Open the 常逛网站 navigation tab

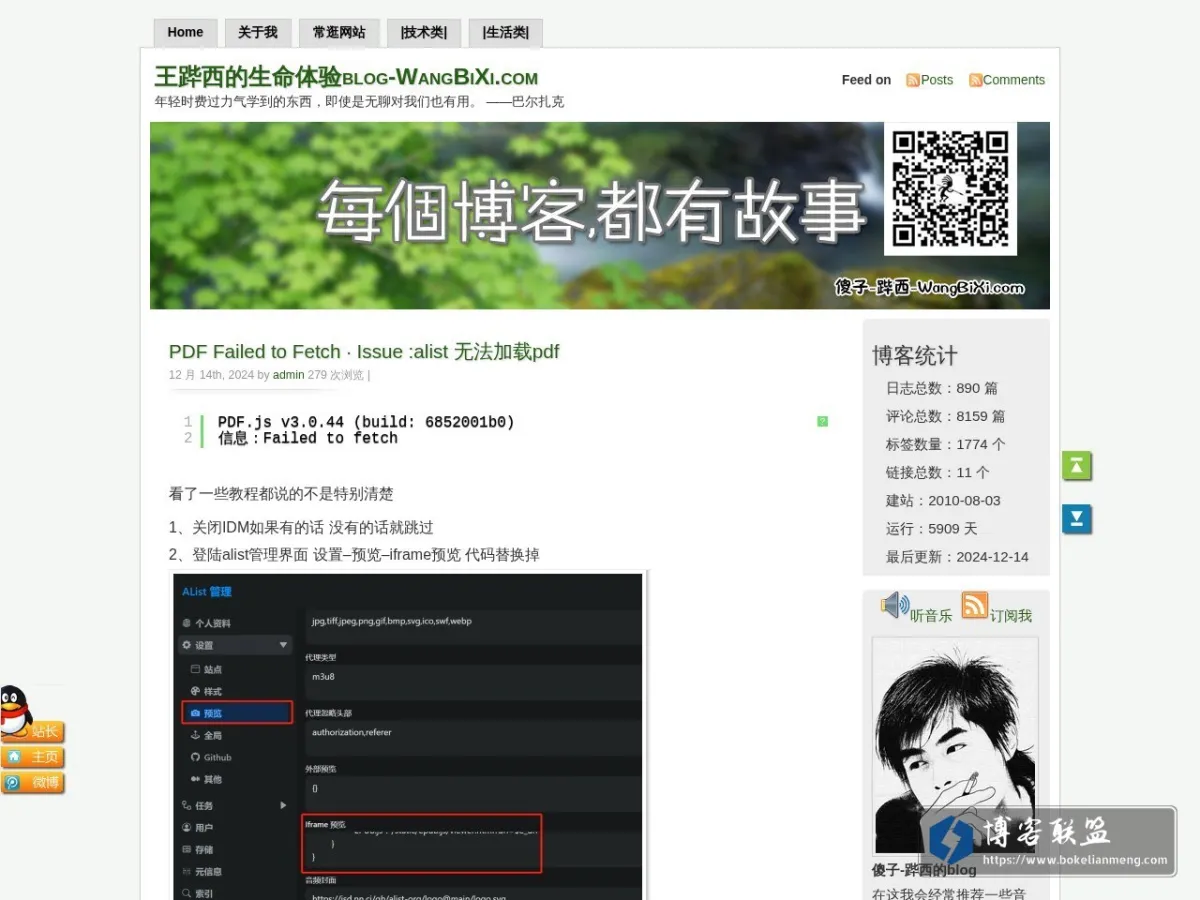[x=339, y=32]
